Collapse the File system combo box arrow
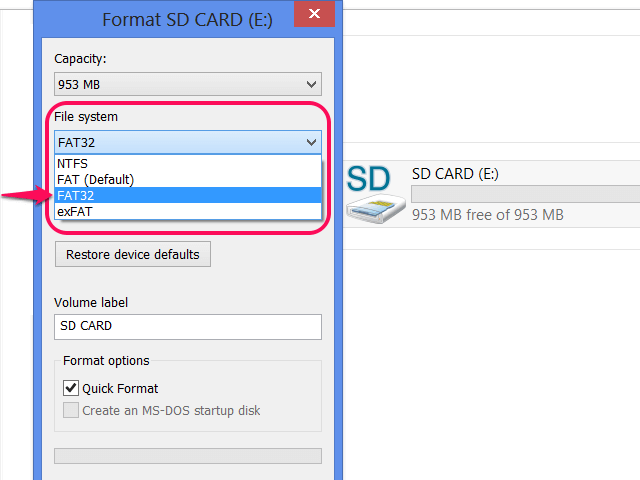 [x=311, y=142]
